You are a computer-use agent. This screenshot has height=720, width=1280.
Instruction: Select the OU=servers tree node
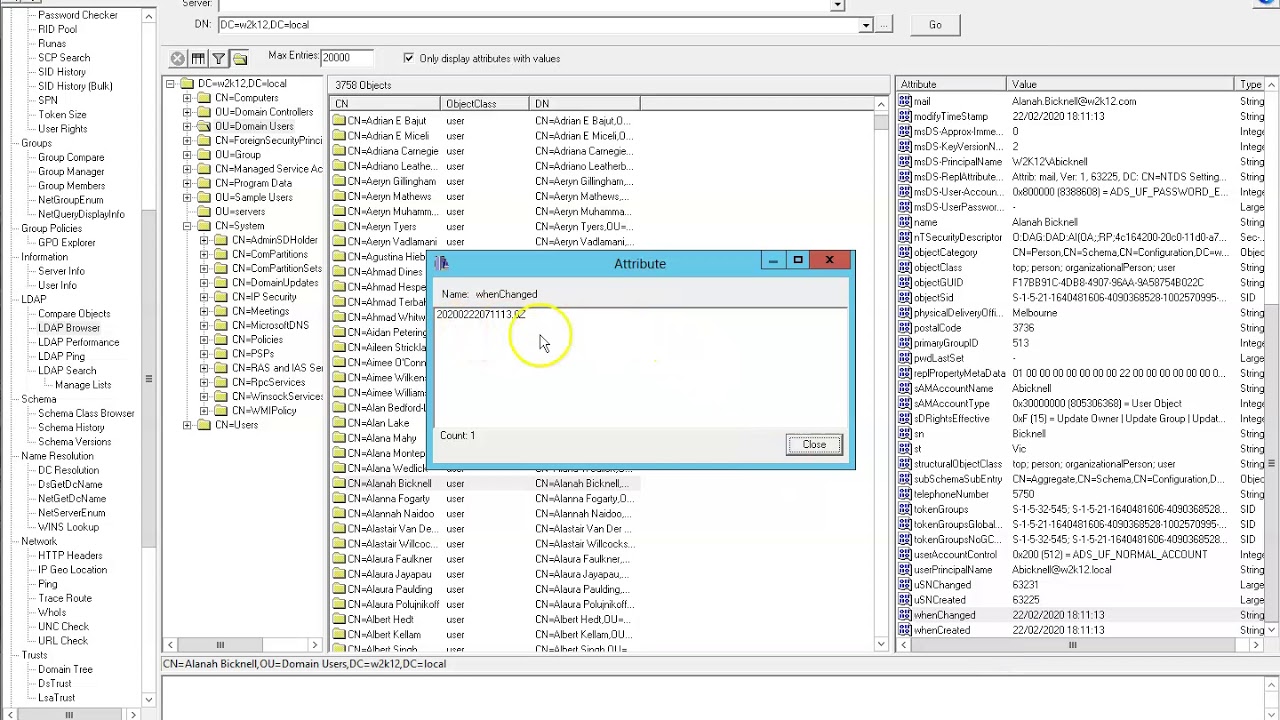(x=240, y=212)
